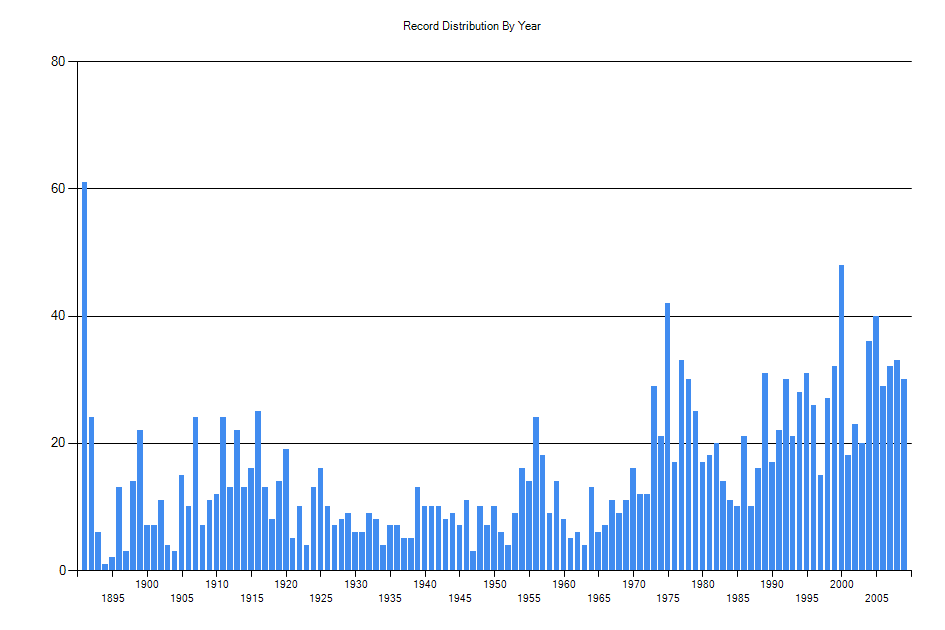
Task: Click the y-axis label 80
Action: [58, 61]
